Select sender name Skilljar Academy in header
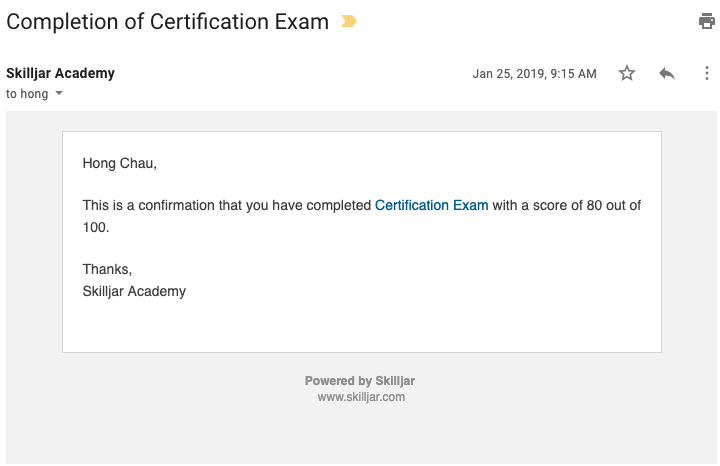Image resolution: width=720 pixels, height=466 pixels. pyautogui.click(x=60, y=73)
